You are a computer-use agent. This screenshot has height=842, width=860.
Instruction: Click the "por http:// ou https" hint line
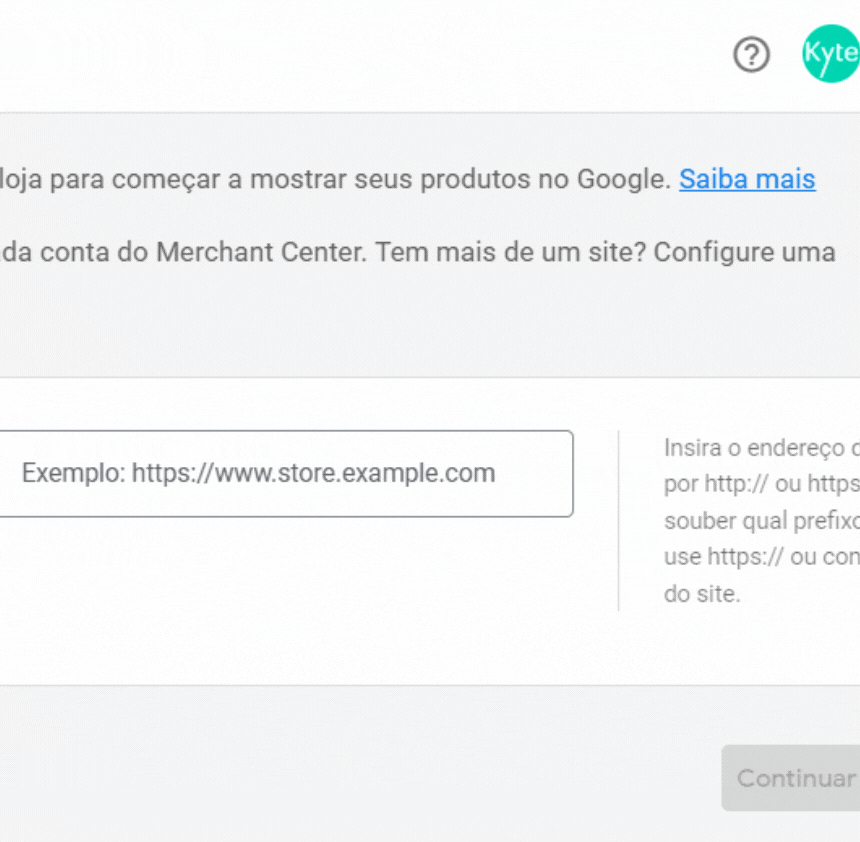(762, 484)
